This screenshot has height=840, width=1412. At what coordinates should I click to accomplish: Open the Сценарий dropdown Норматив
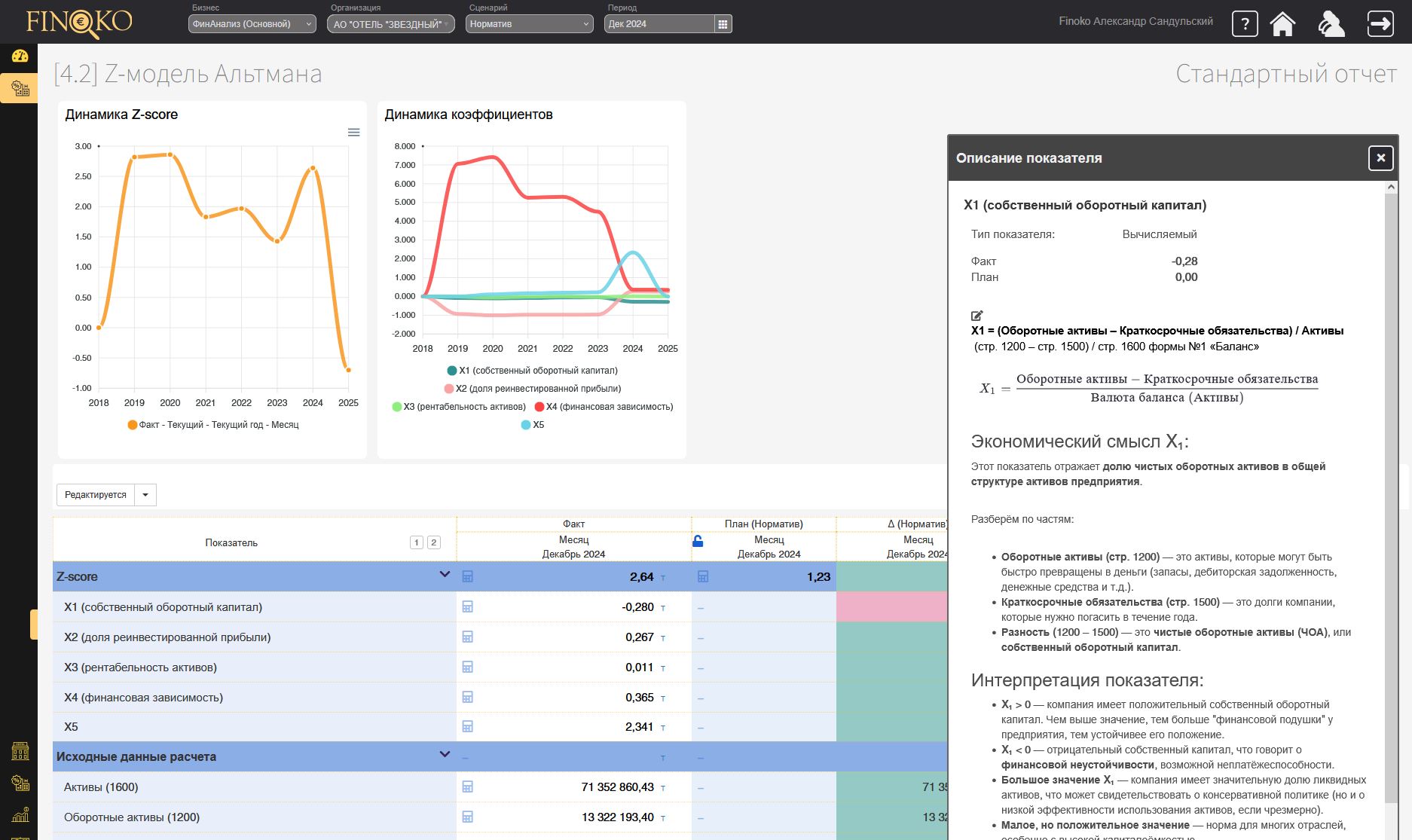pos(530,24)
